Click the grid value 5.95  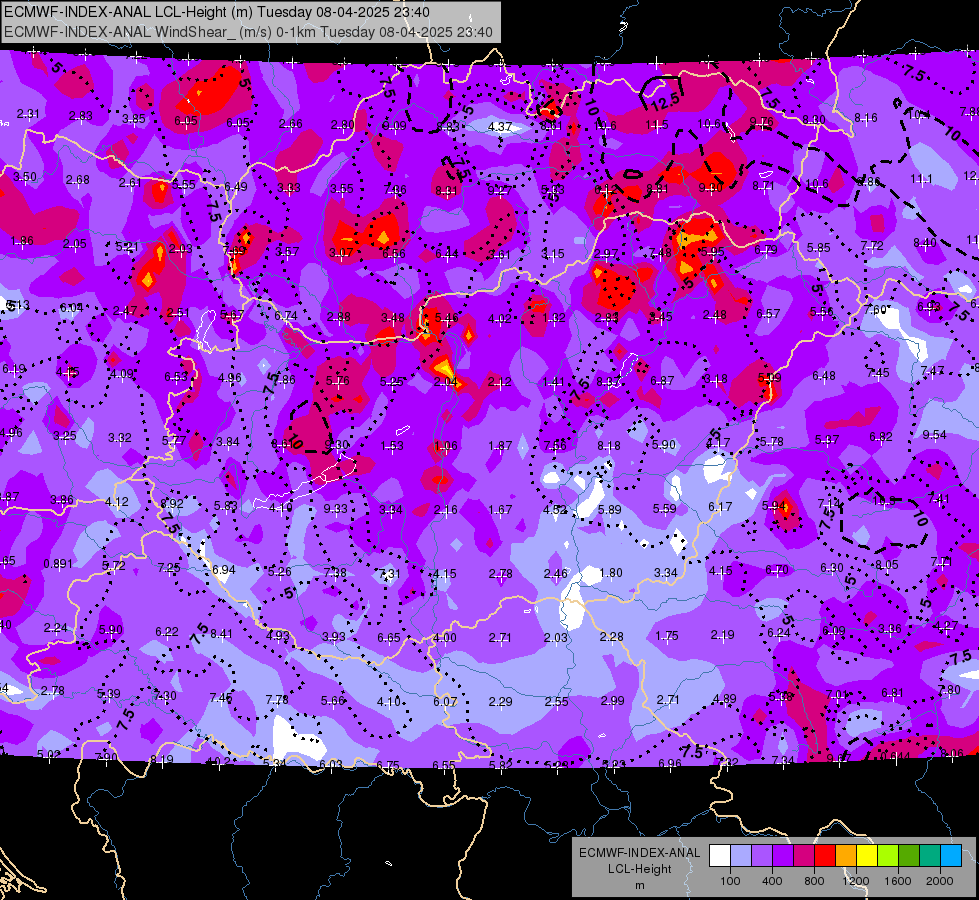coord(712,251)
